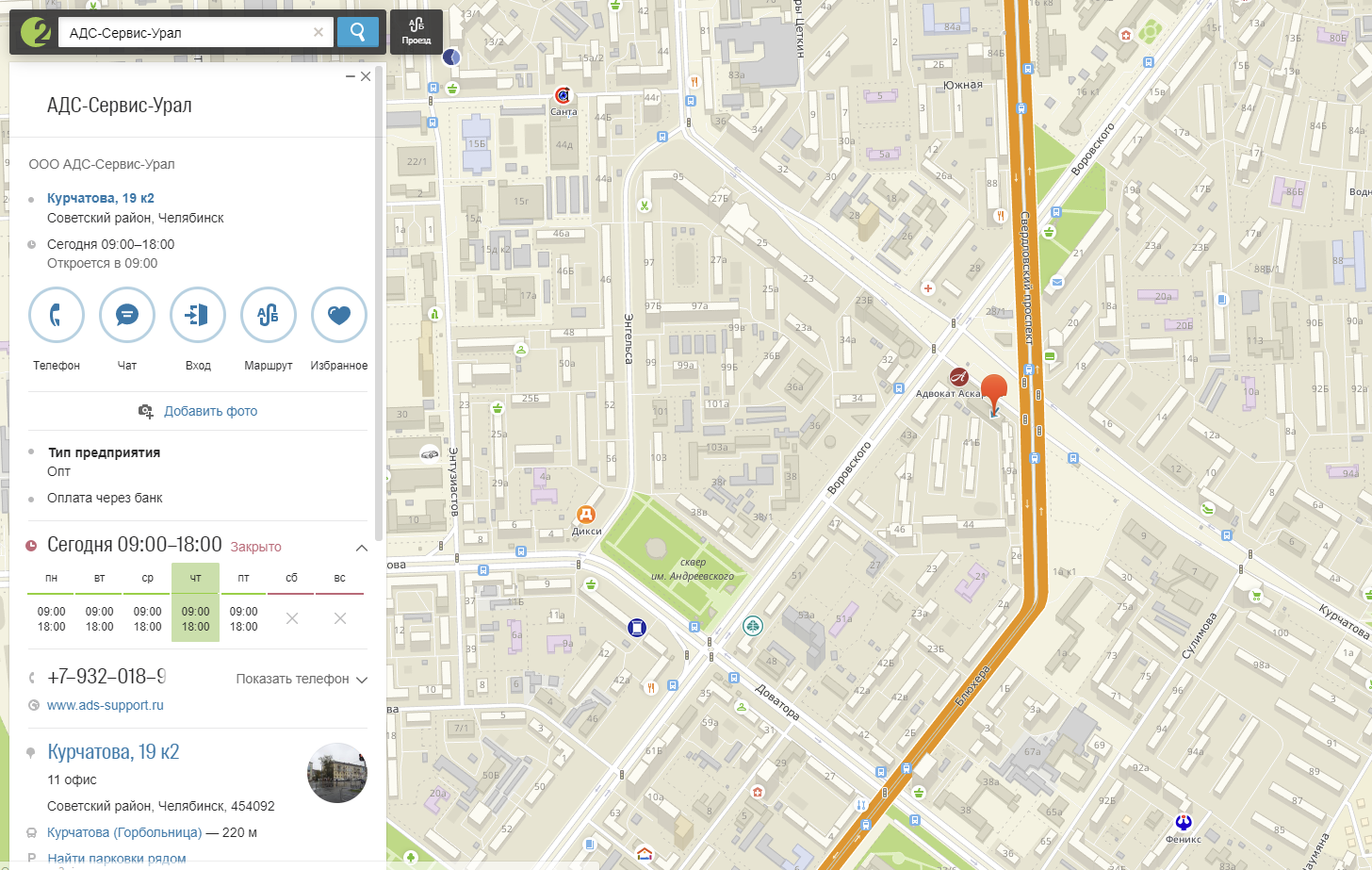Viewport: 1372px width, 870px height.
Task: Open the Санта store marker
Action: tap(563, 95)
